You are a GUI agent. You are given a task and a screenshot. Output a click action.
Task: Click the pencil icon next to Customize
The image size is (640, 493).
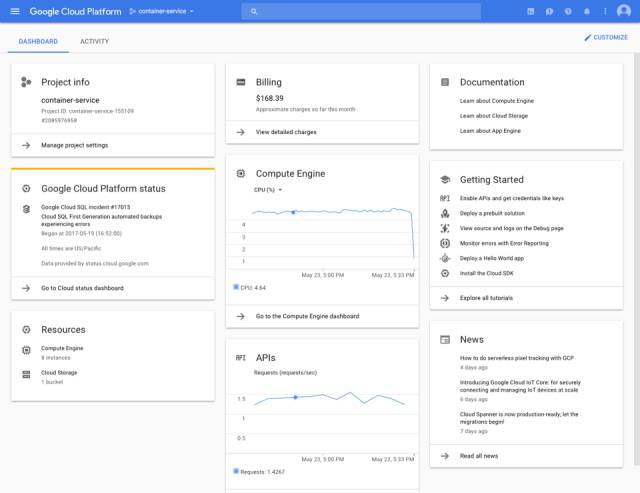[x=588, y=37]
